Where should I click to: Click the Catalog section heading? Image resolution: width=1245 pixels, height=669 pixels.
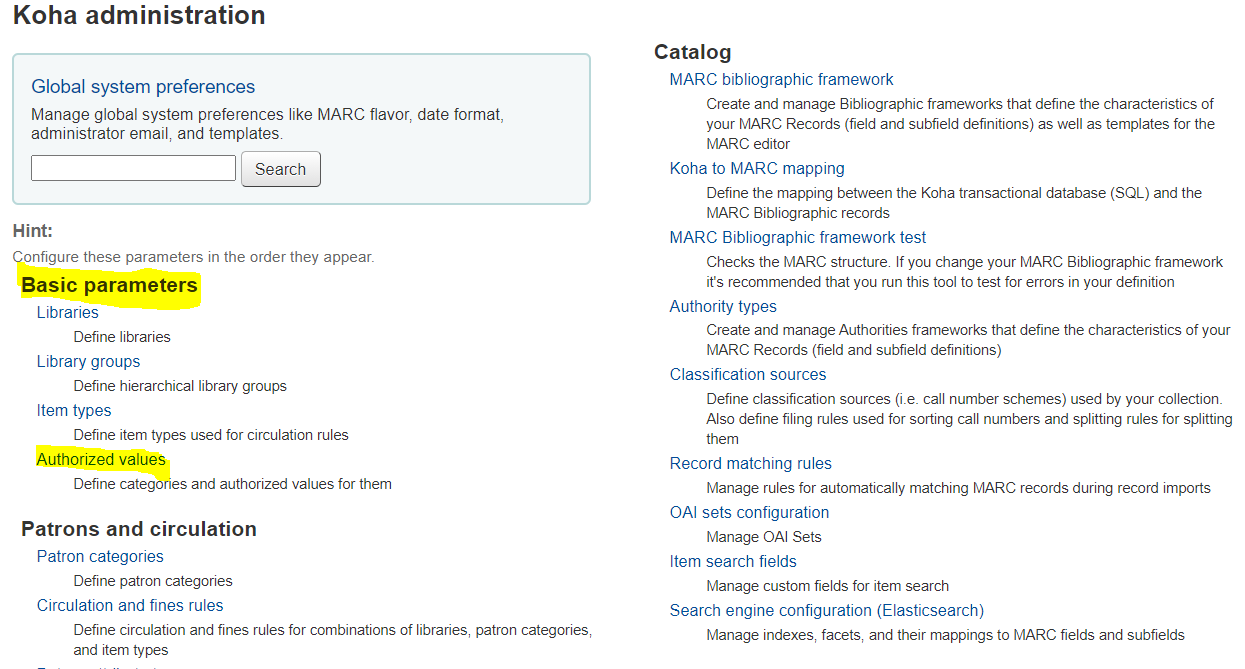(693, 52)
